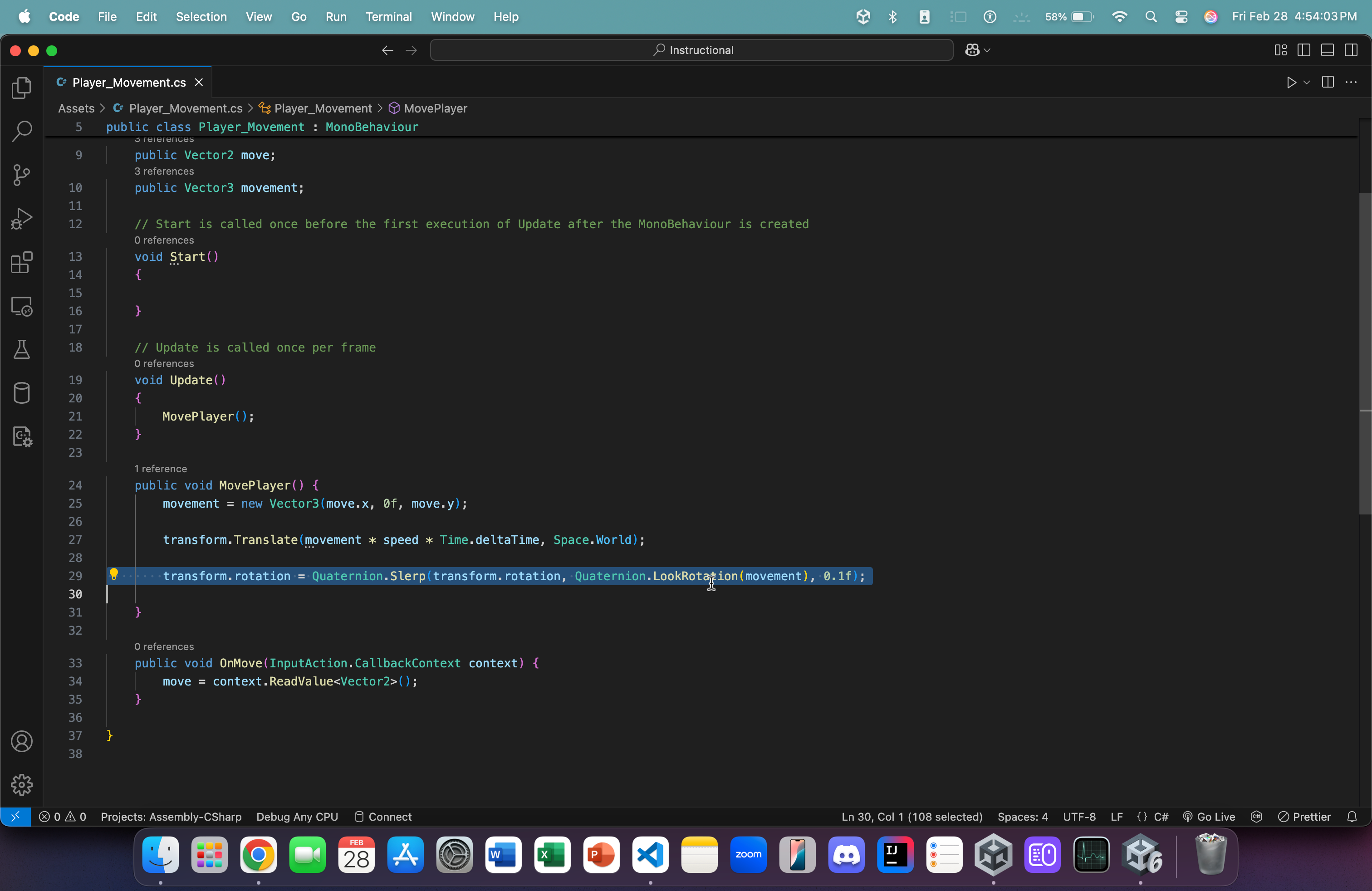Click Connect in the status bar

click(383, 817)
